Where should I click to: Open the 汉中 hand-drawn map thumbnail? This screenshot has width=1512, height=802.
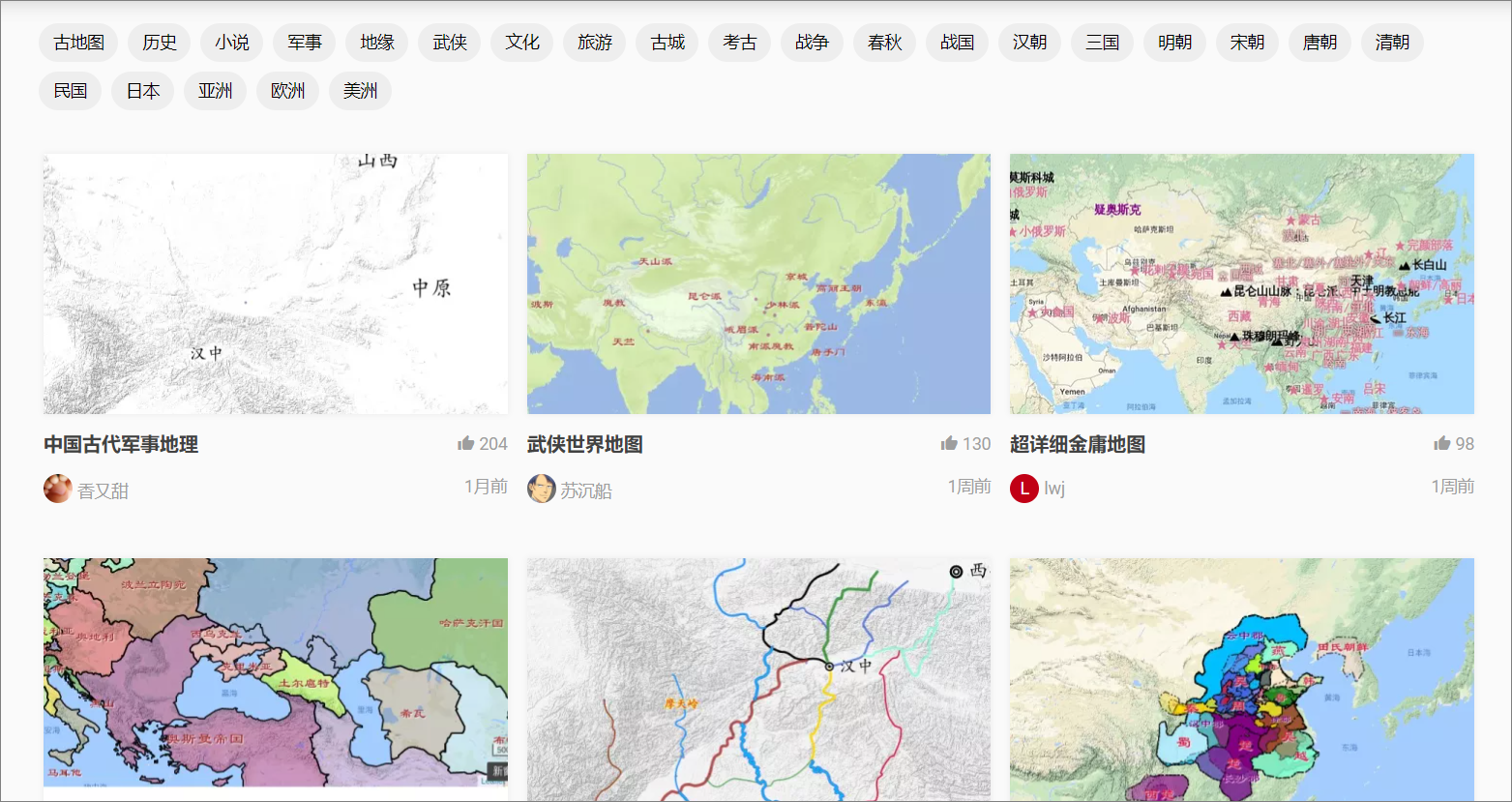(757, 677)
